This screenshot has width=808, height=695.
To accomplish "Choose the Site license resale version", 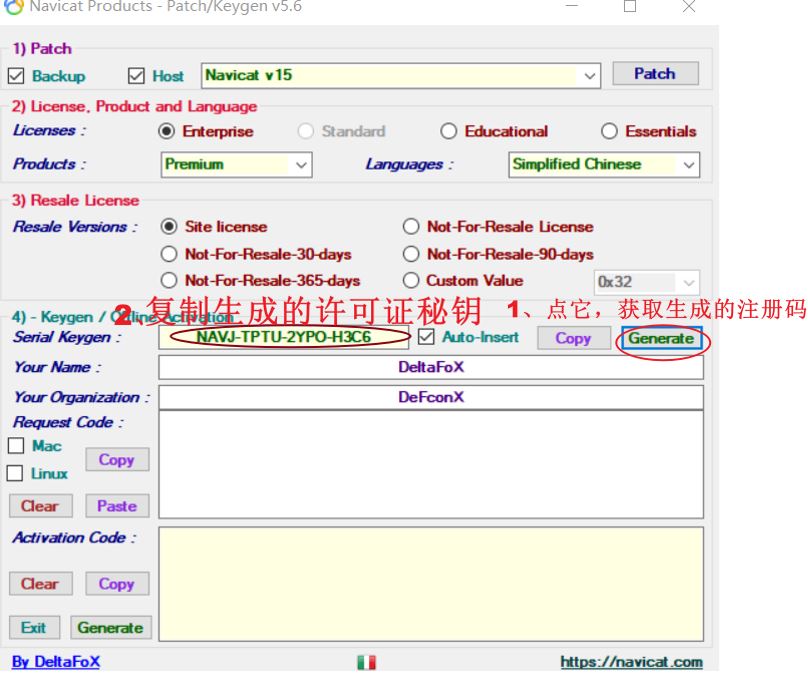I will coord(169,227).
